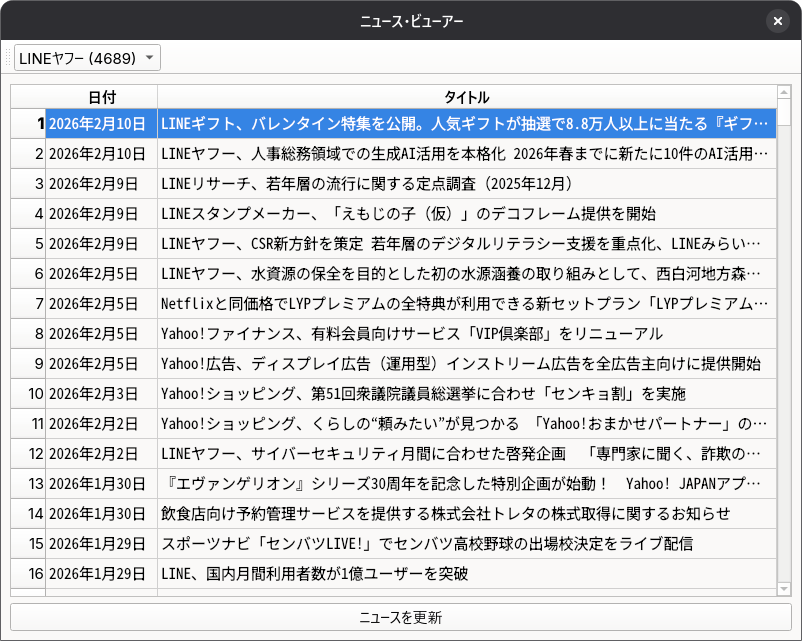This screenshot has width=802, height=641.
Task: Click row header number 12
Action: pos(28,454)
